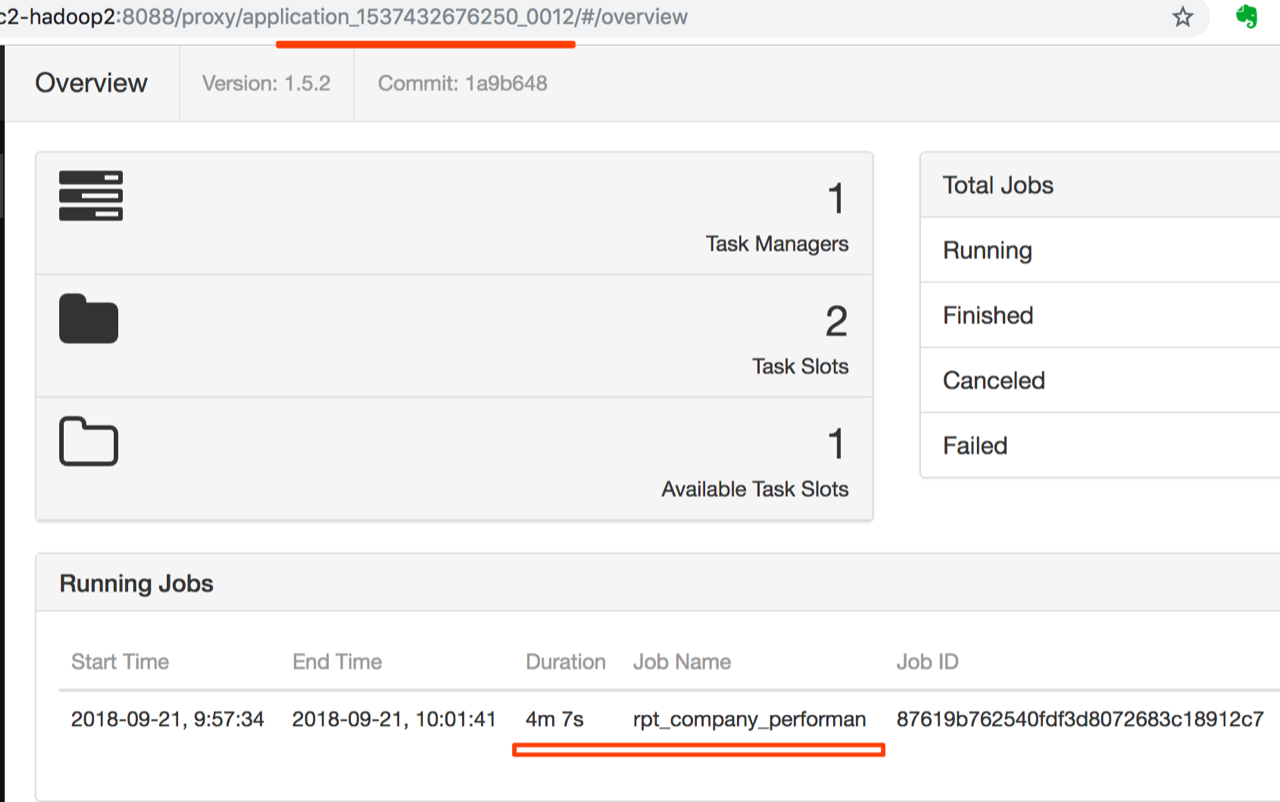Click the outlined folder Available Task Slots icon
Image resolution: width=1280 pixels, height=802 pixels.
(x=89, y=442)
